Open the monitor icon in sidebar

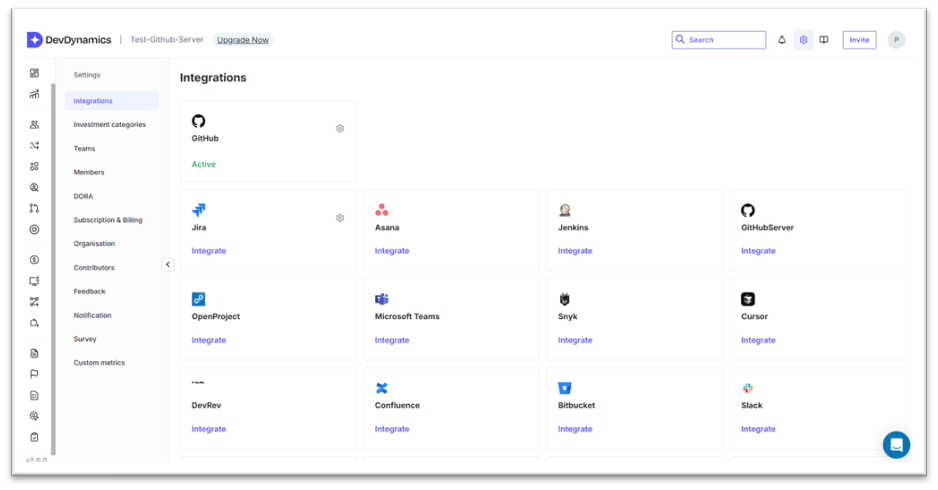(x=34, y=281)
